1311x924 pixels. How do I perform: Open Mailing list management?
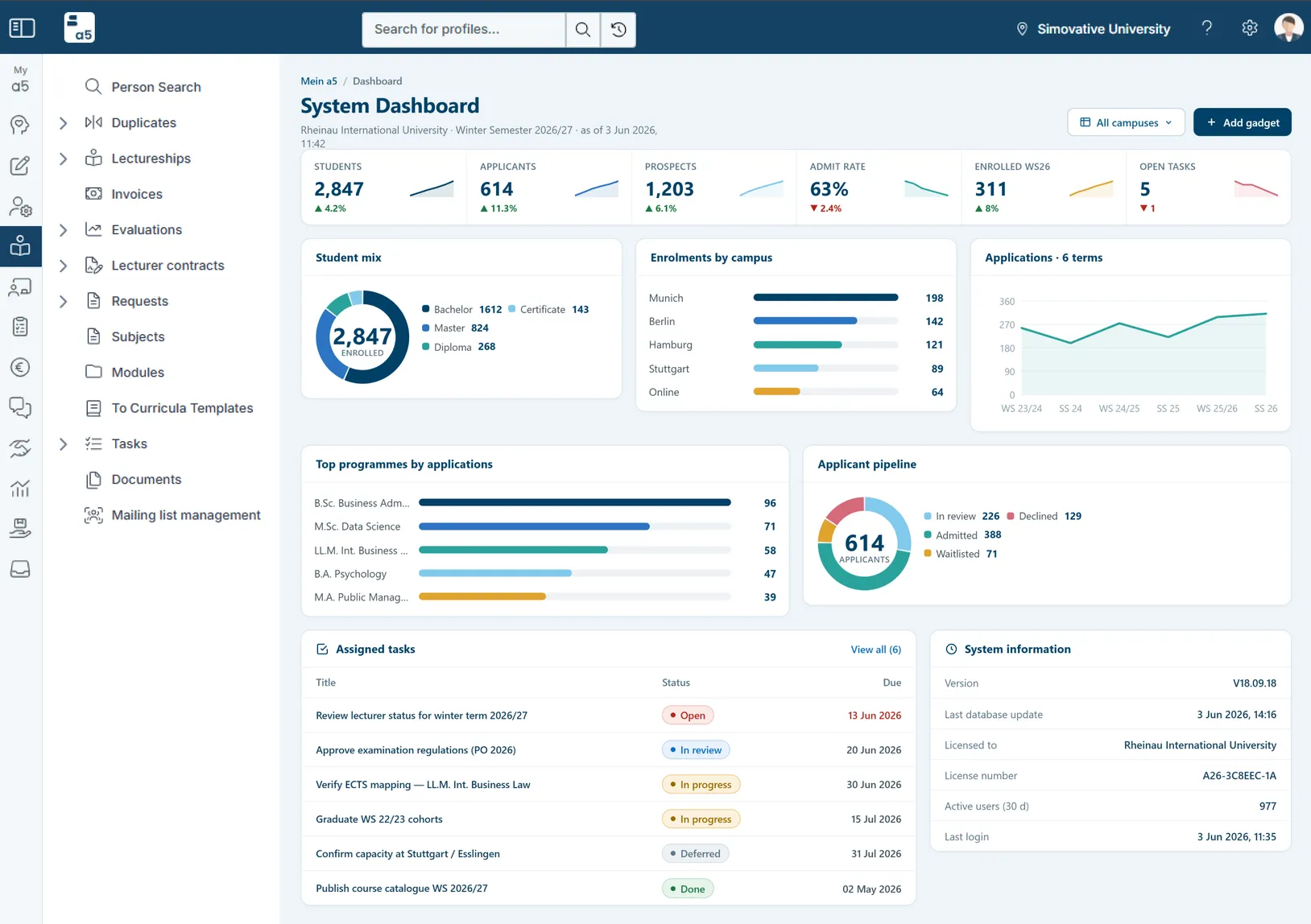[186, 515]
